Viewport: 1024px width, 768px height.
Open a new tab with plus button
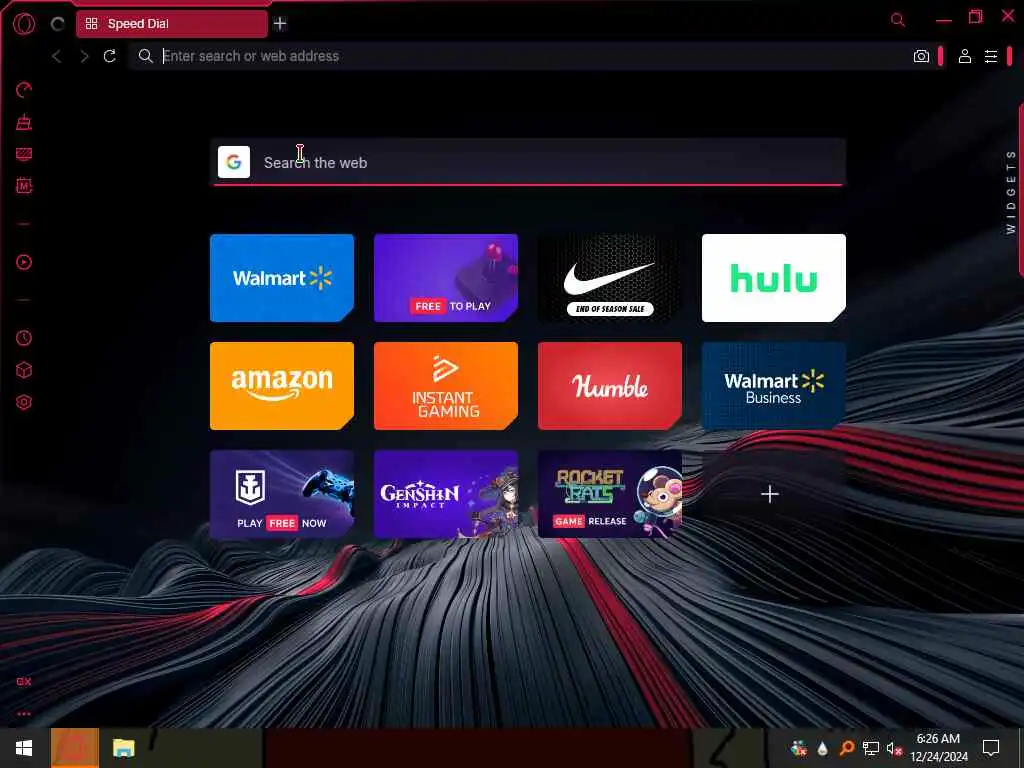pos(280,24)
